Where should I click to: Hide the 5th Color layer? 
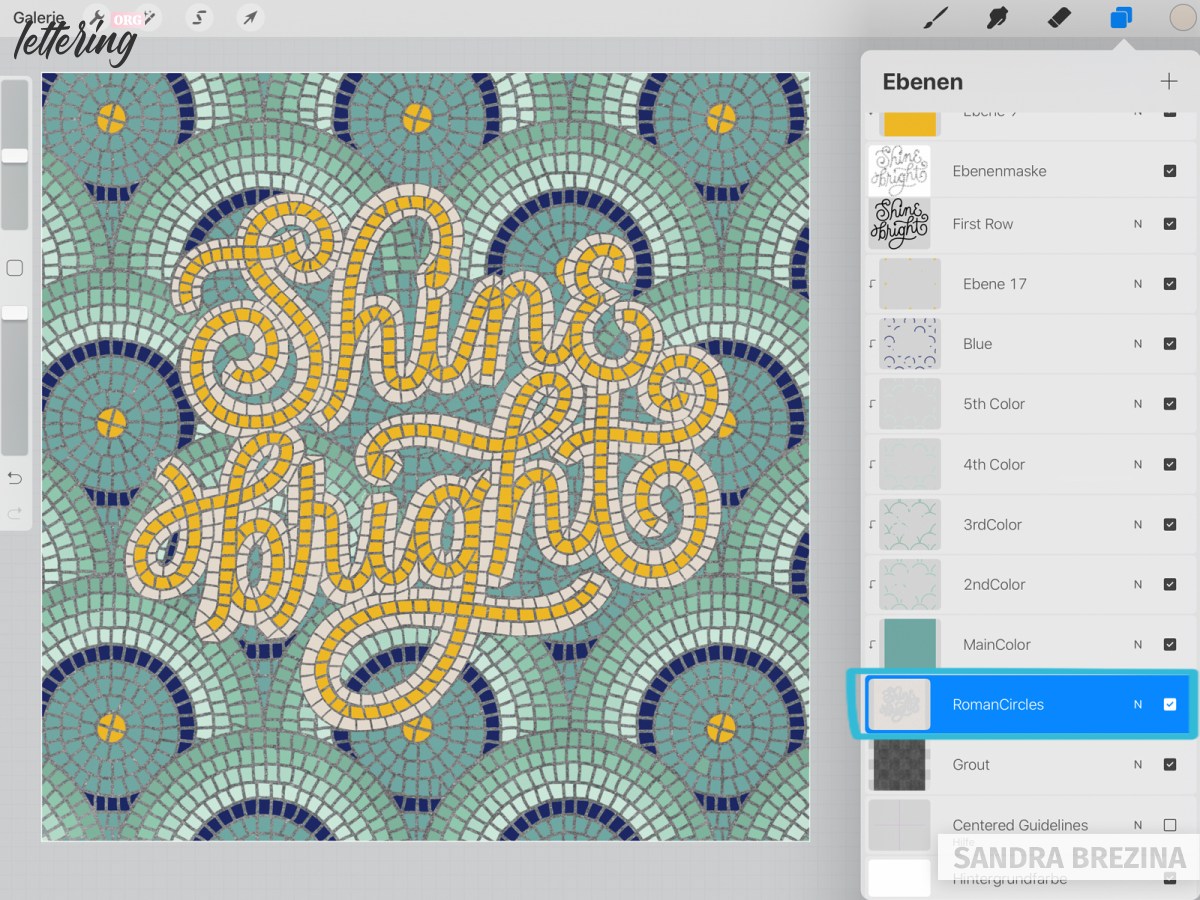[1170, 404]
